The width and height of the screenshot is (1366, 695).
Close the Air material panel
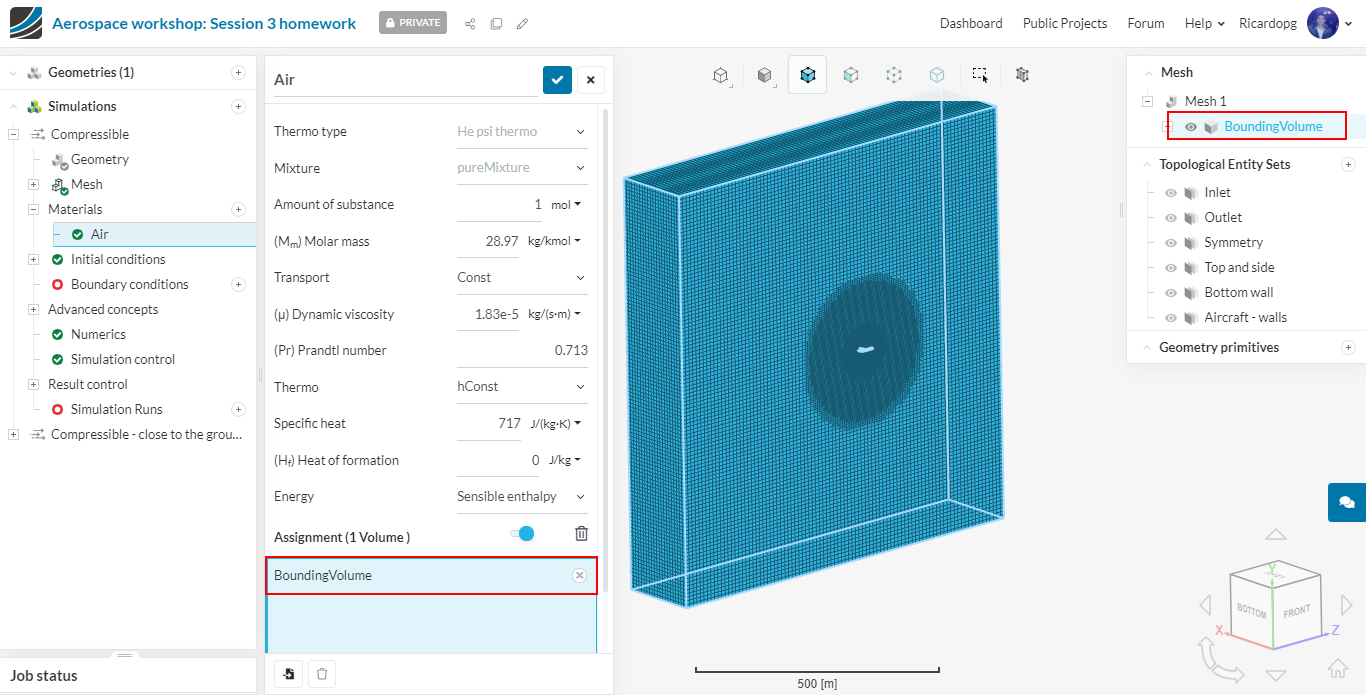(591, 80)
